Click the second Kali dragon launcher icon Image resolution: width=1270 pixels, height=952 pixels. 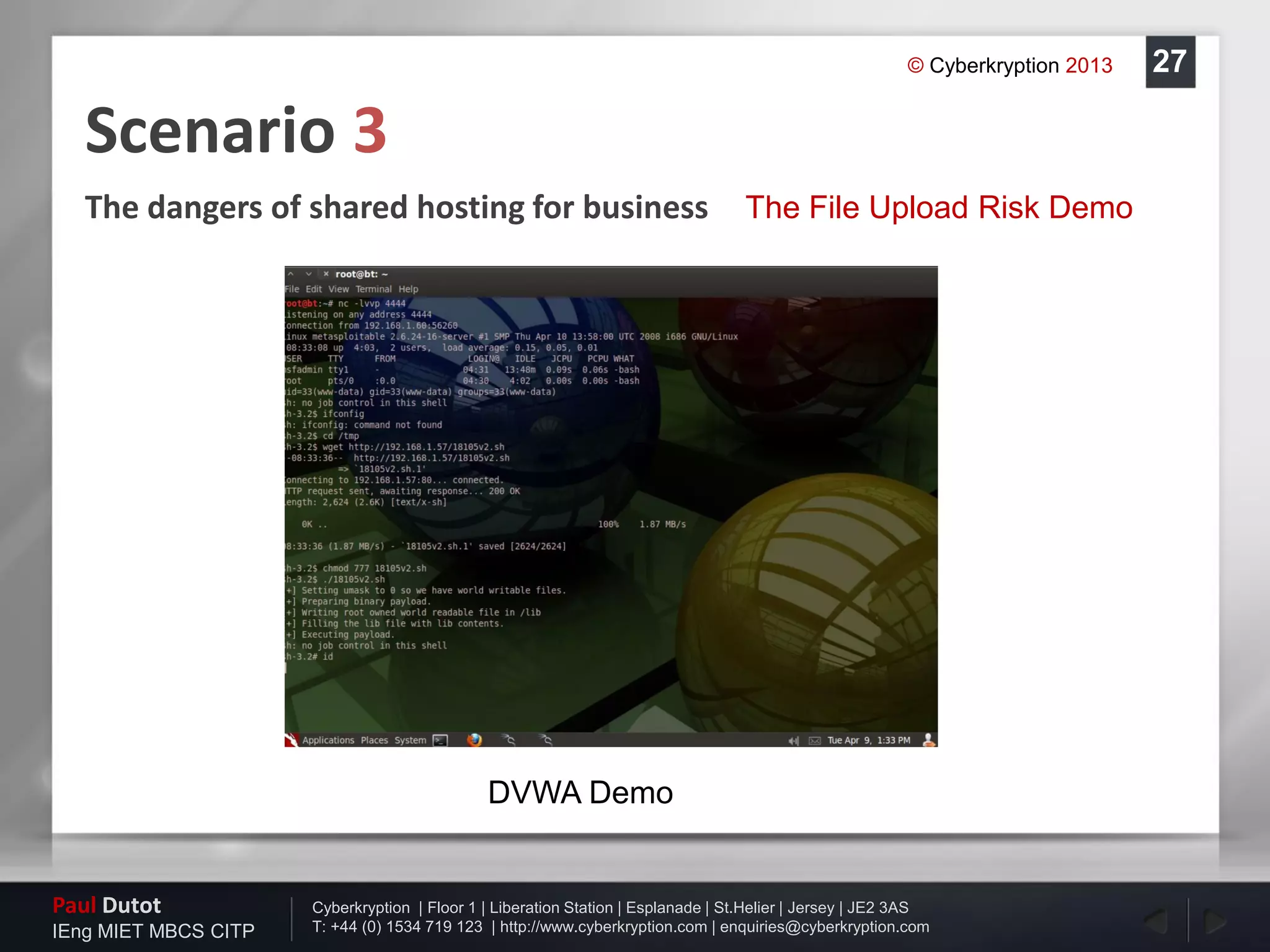coord(545,740)
